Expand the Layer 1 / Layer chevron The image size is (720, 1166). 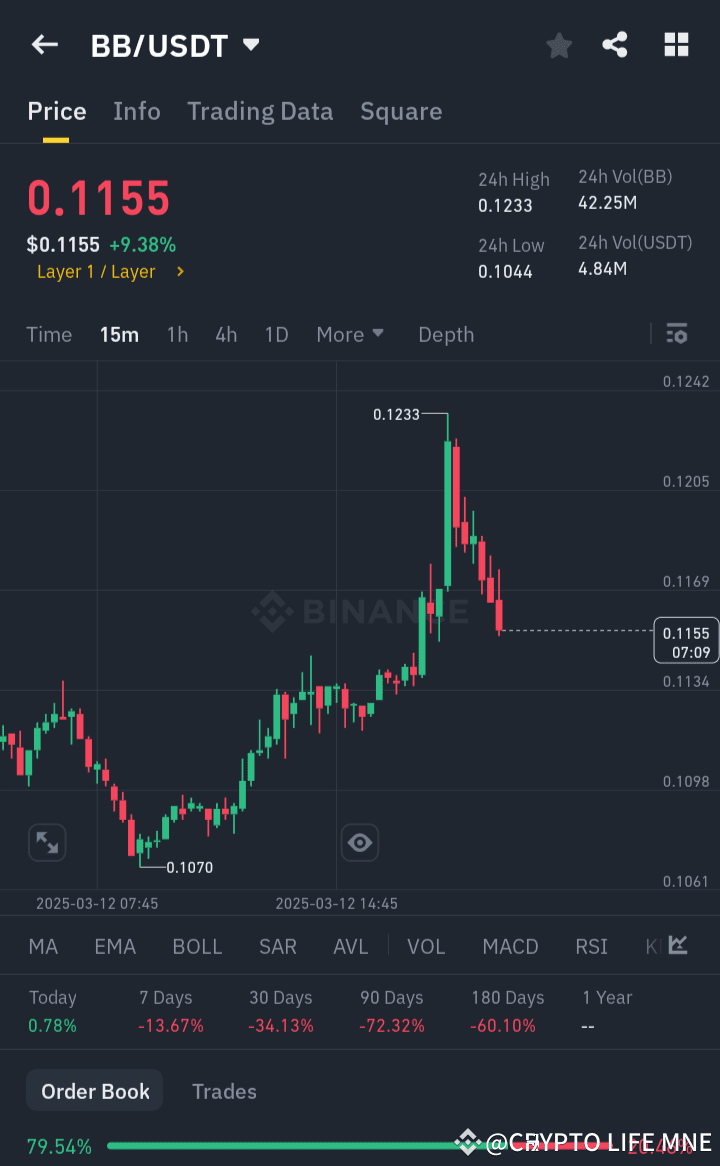coord(182,271)
